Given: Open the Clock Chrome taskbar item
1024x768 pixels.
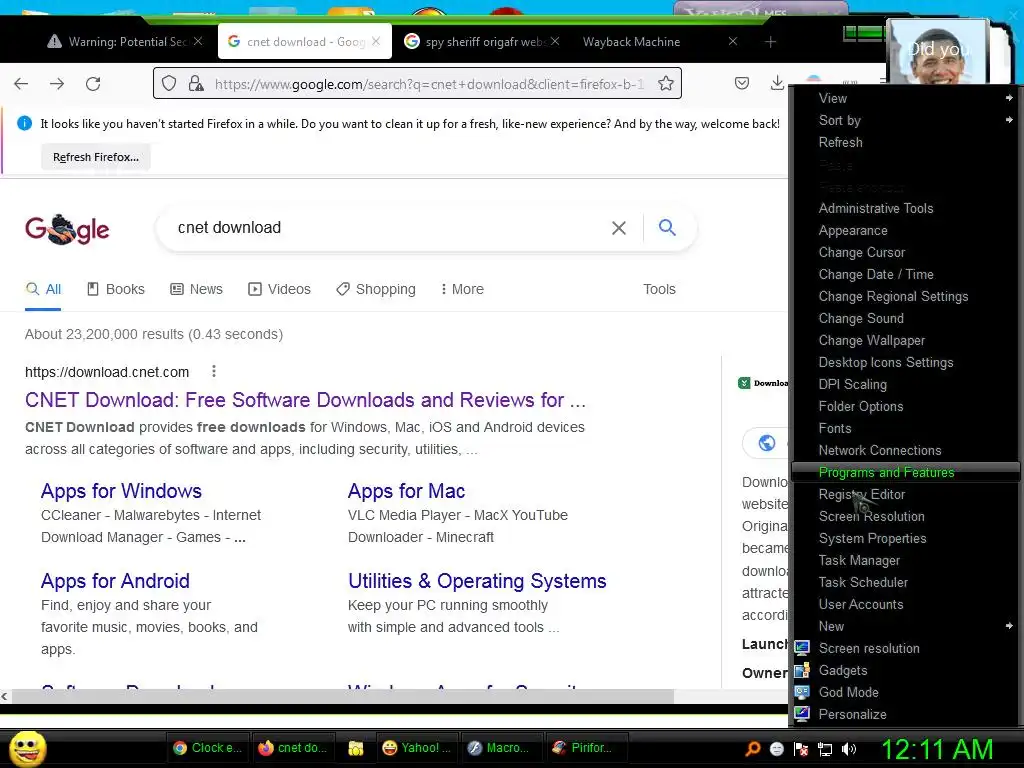Looking at the screenshot, I should click(206, 748).
